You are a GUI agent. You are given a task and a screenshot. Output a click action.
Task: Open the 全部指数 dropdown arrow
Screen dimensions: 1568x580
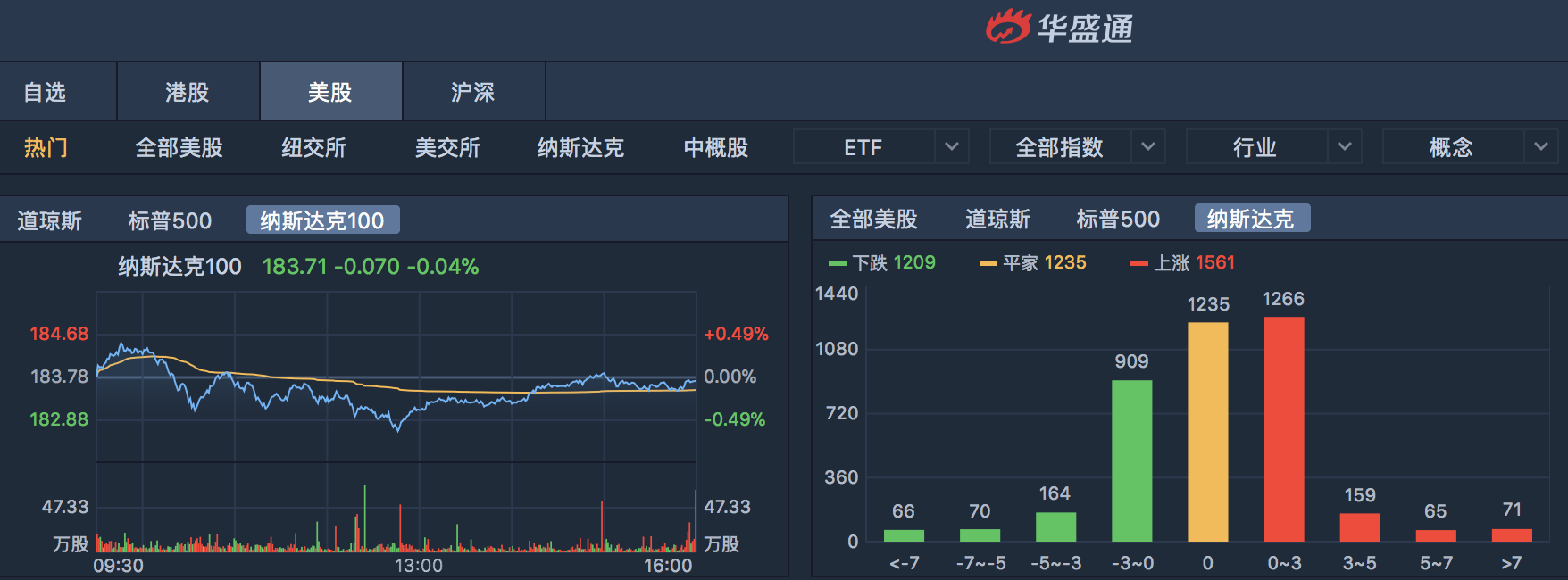[x=1148, y=146]
